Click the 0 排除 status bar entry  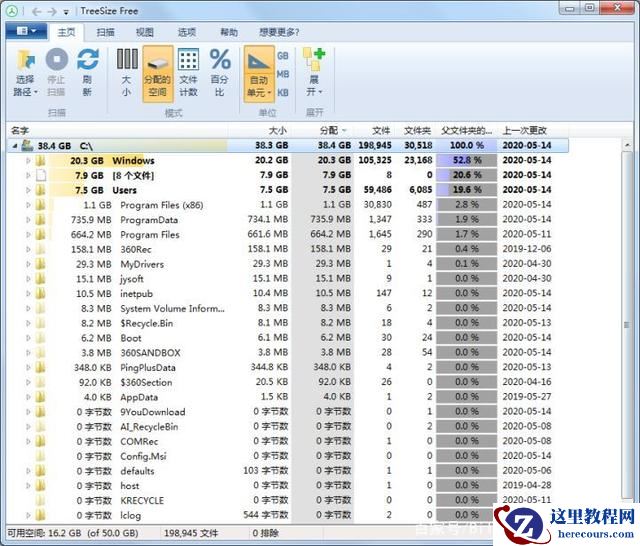click(265, 533)
